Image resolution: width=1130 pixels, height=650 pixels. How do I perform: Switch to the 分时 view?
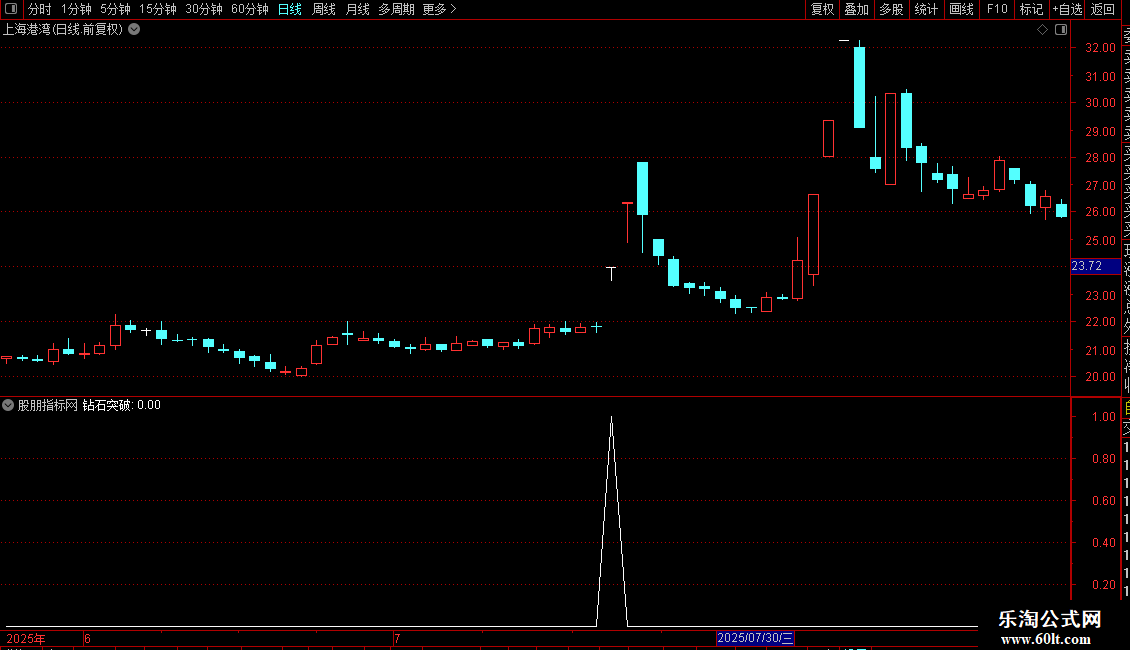40,9
